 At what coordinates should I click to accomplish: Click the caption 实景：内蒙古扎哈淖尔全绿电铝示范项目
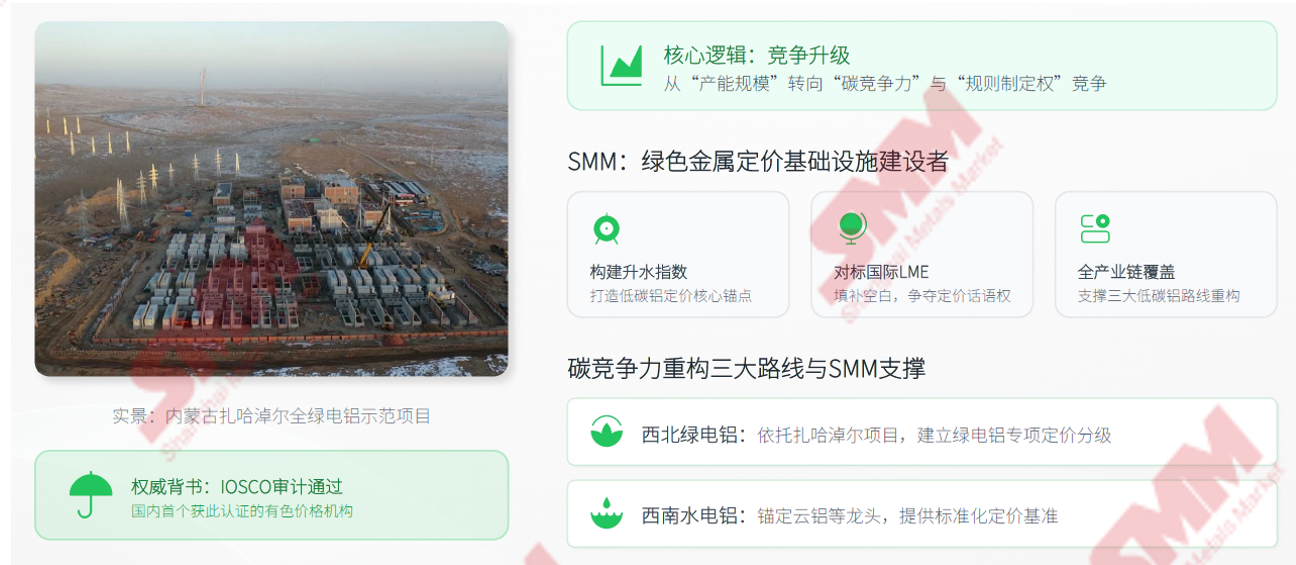point(271,416)
